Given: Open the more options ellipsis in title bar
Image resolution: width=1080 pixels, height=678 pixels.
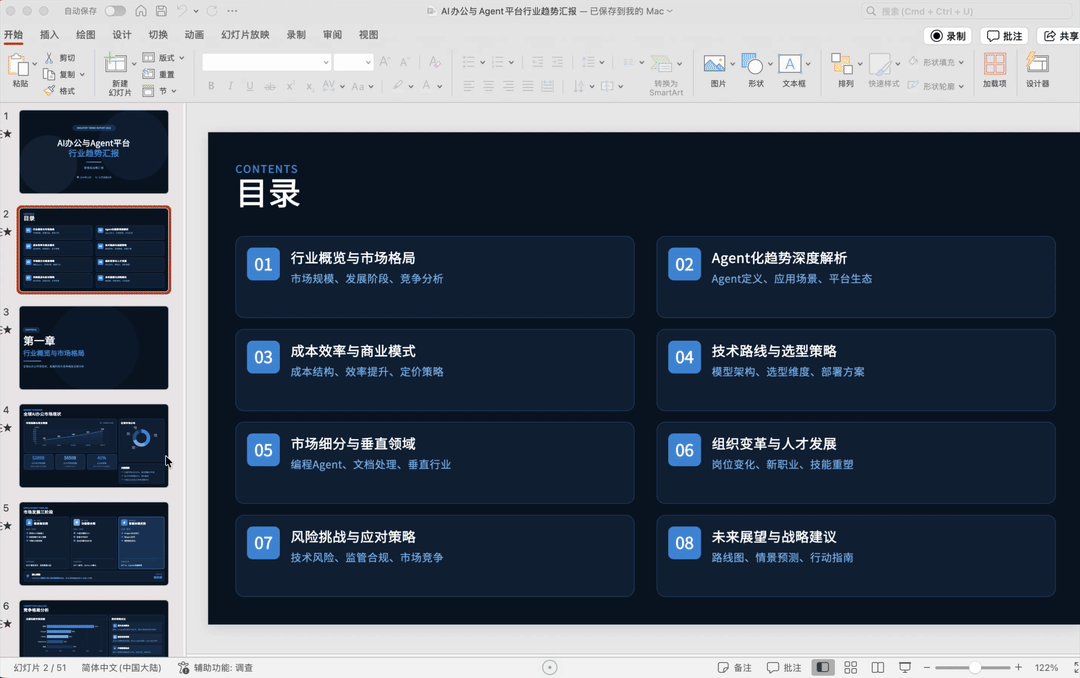Looking at the screenshot, I should point(232,11).
